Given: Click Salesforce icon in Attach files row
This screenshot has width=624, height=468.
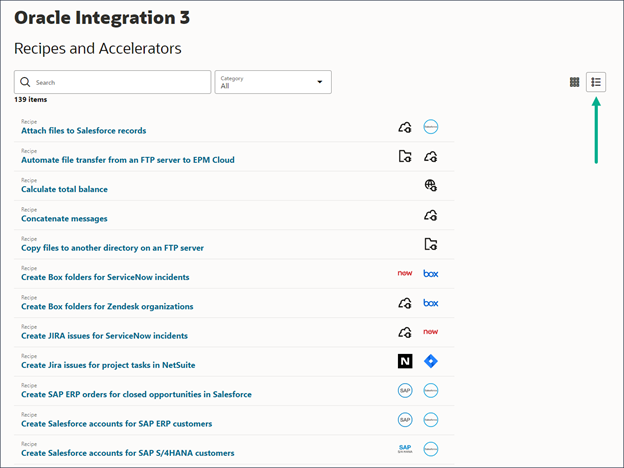Looking at the screenshot, I should 431,127.
